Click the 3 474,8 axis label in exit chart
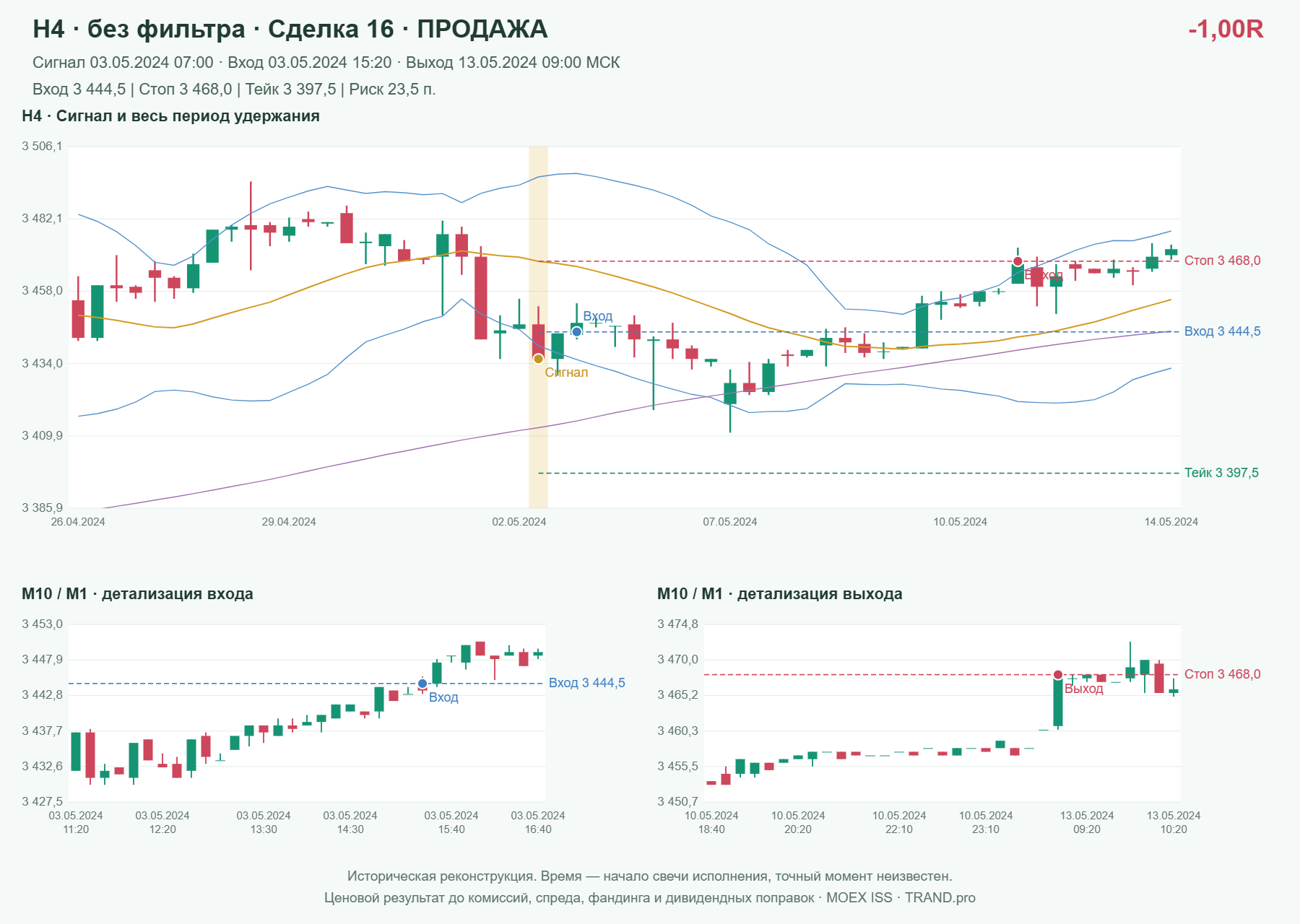Image resolution: width=1300 pixels, height=924 pixels. point(677,624)
